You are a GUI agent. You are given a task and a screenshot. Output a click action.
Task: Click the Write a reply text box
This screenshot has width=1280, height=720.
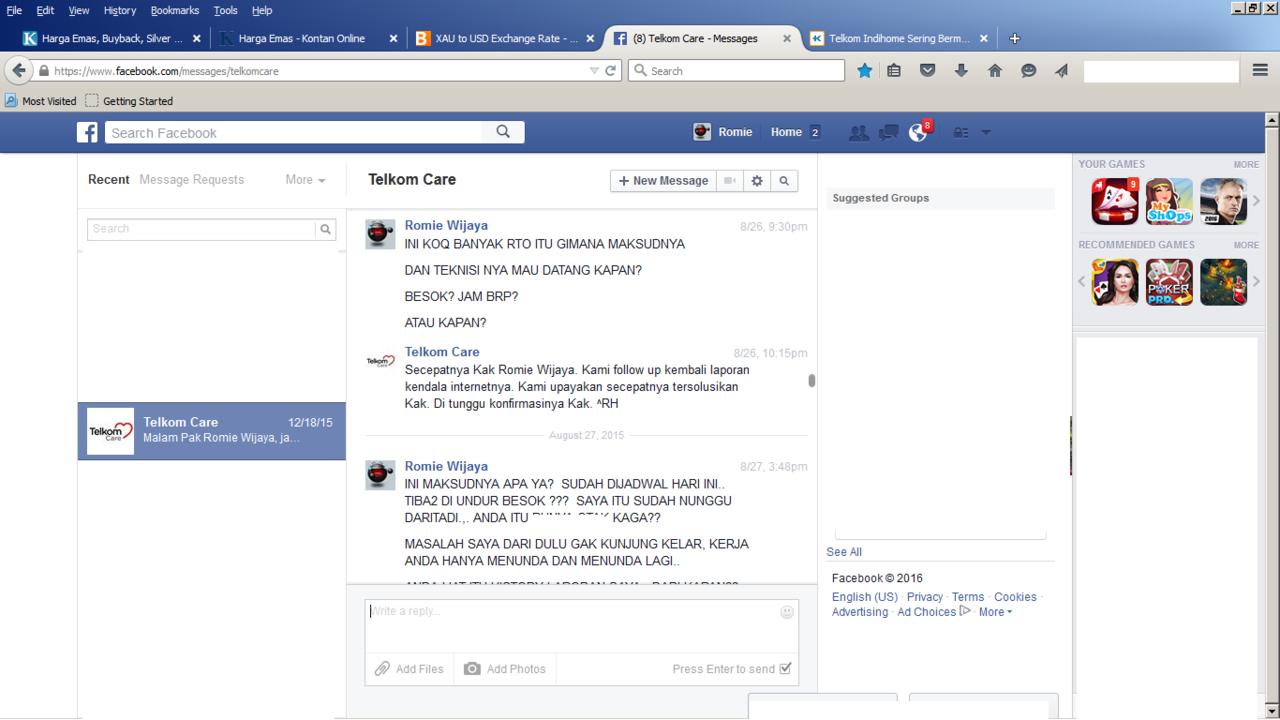(x=581, y=626)
